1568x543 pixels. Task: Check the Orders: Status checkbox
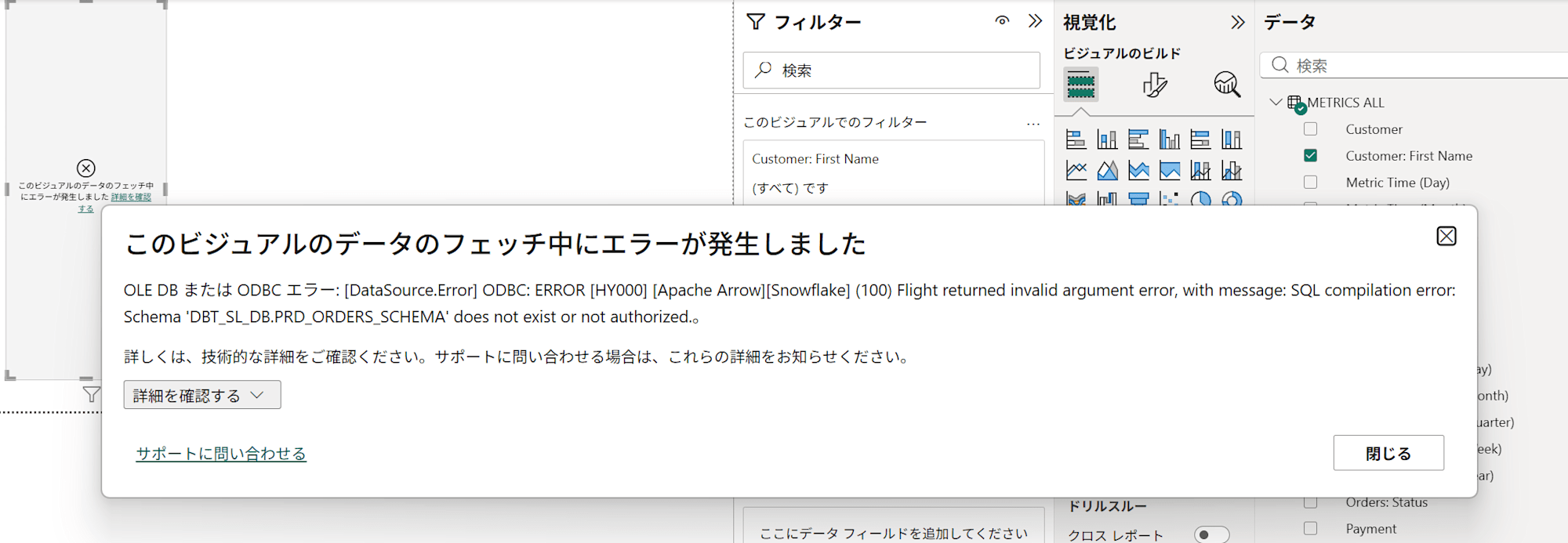click(x=1310, y=501)
